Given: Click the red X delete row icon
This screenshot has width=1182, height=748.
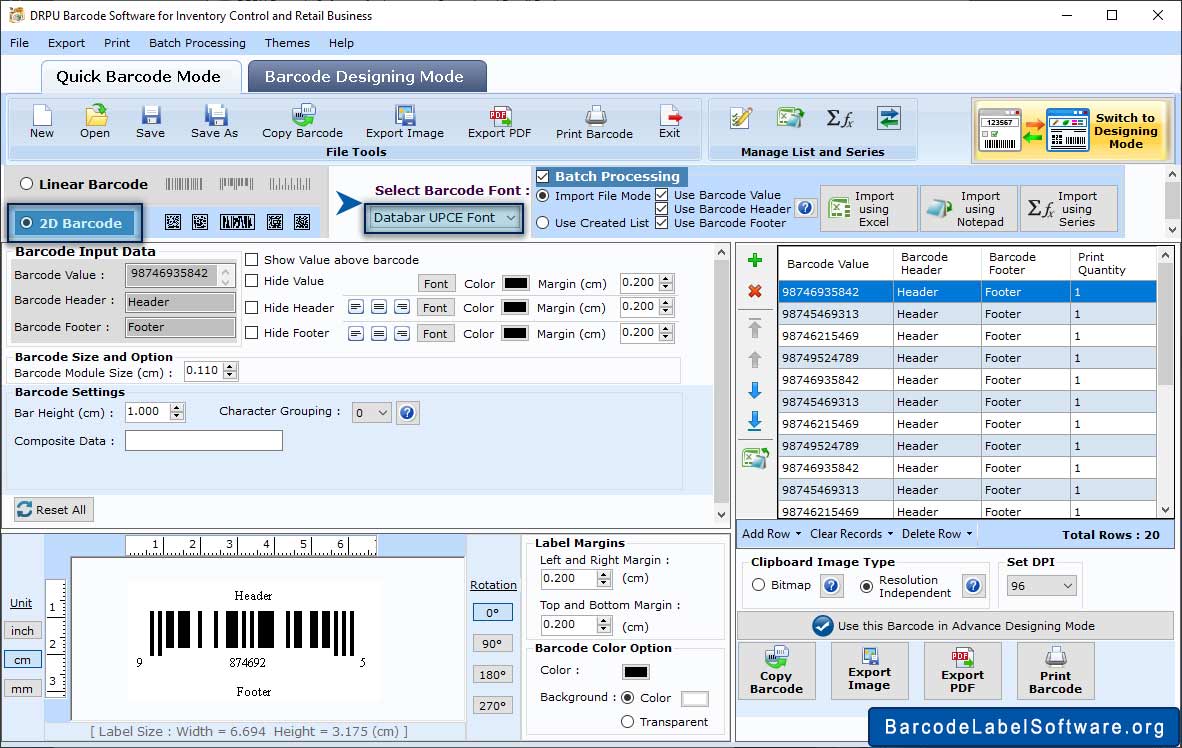Looking at the screenshot, I should [755, 291].
